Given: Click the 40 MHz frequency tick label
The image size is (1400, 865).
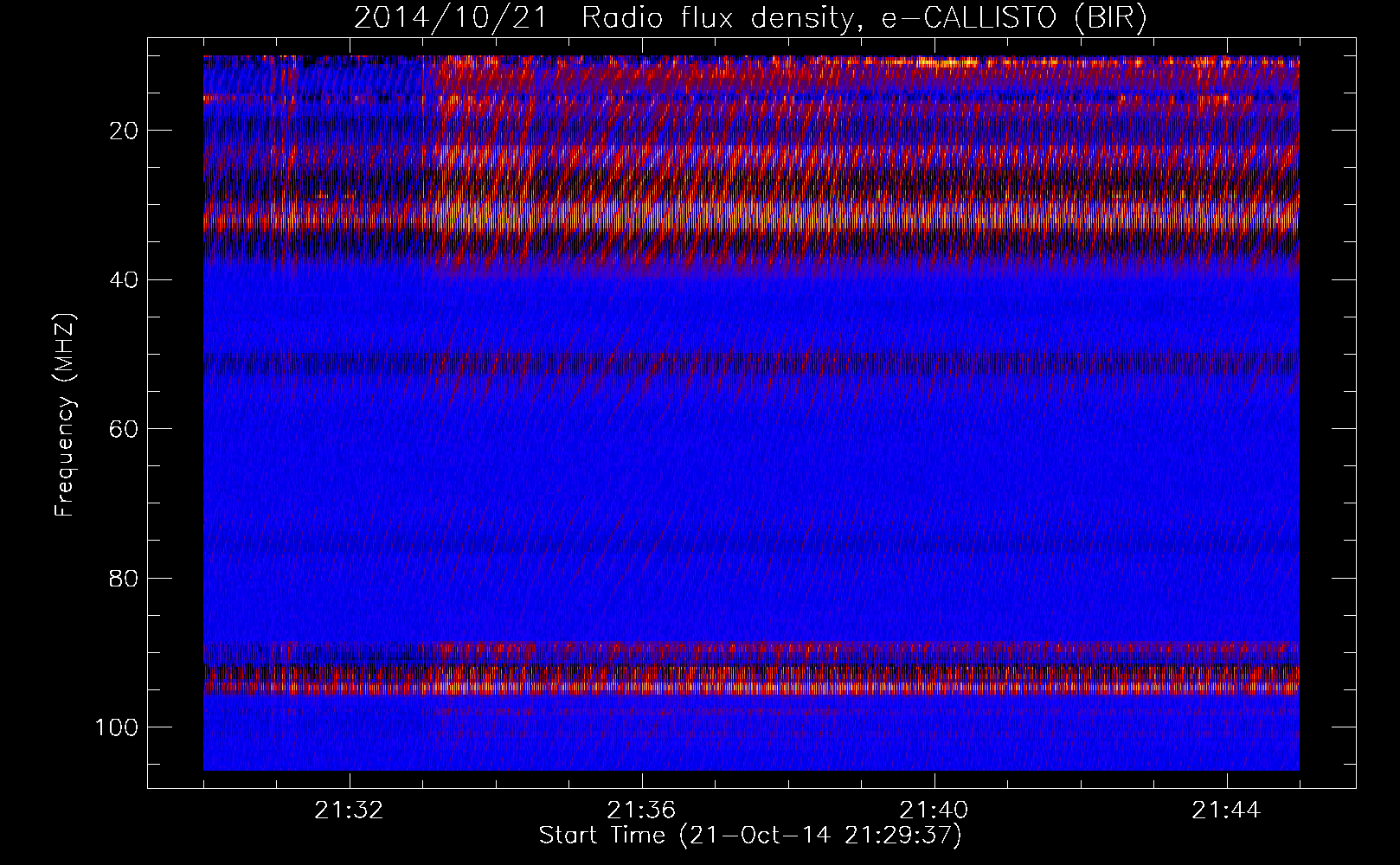Looking at the screenshot, I should click(x=124, y=279).
